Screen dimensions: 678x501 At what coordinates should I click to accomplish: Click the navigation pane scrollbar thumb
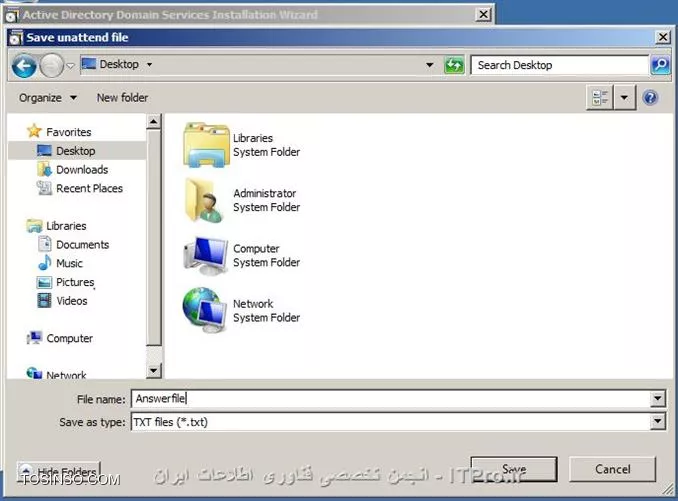click(154, 237)
